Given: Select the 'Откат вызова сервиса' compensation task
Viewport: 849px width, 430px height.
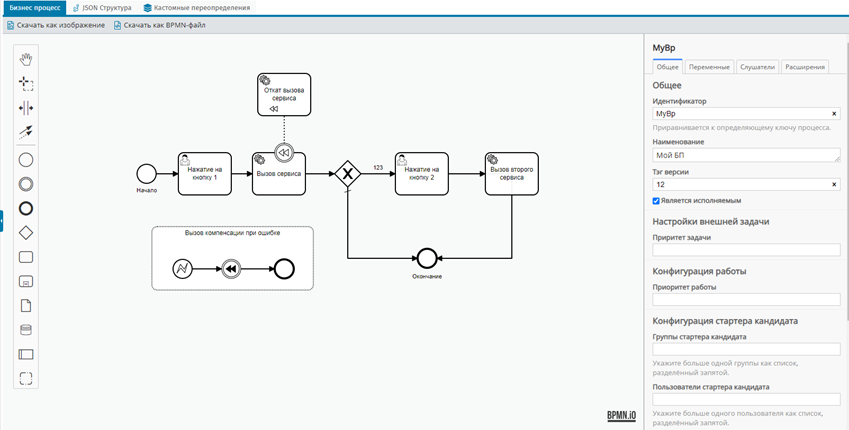Looking at the screenshot, I should pyautogui.click(x=284, y=95).
